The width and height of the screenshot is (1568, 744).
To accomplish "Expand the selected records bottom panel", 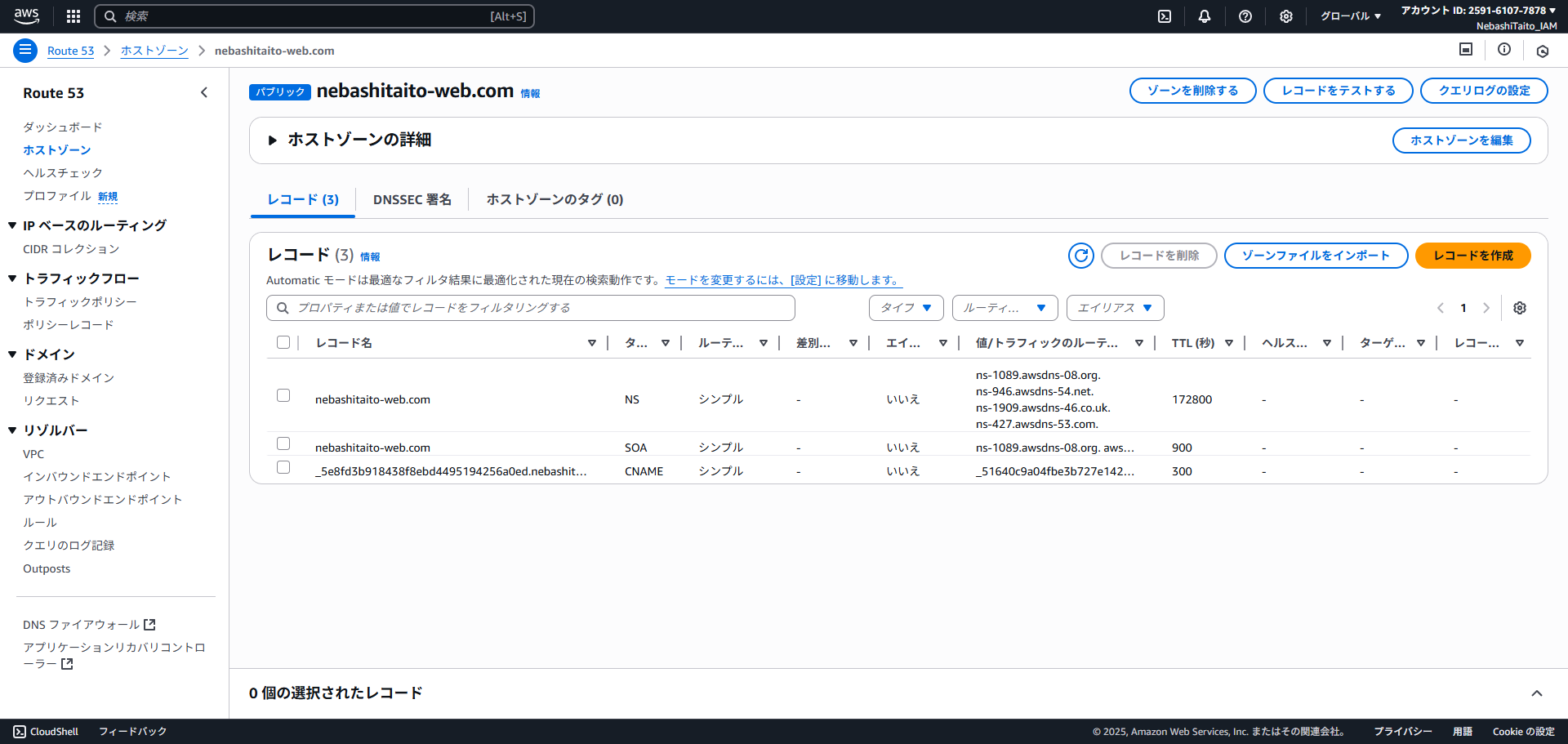I will 1537,693.
